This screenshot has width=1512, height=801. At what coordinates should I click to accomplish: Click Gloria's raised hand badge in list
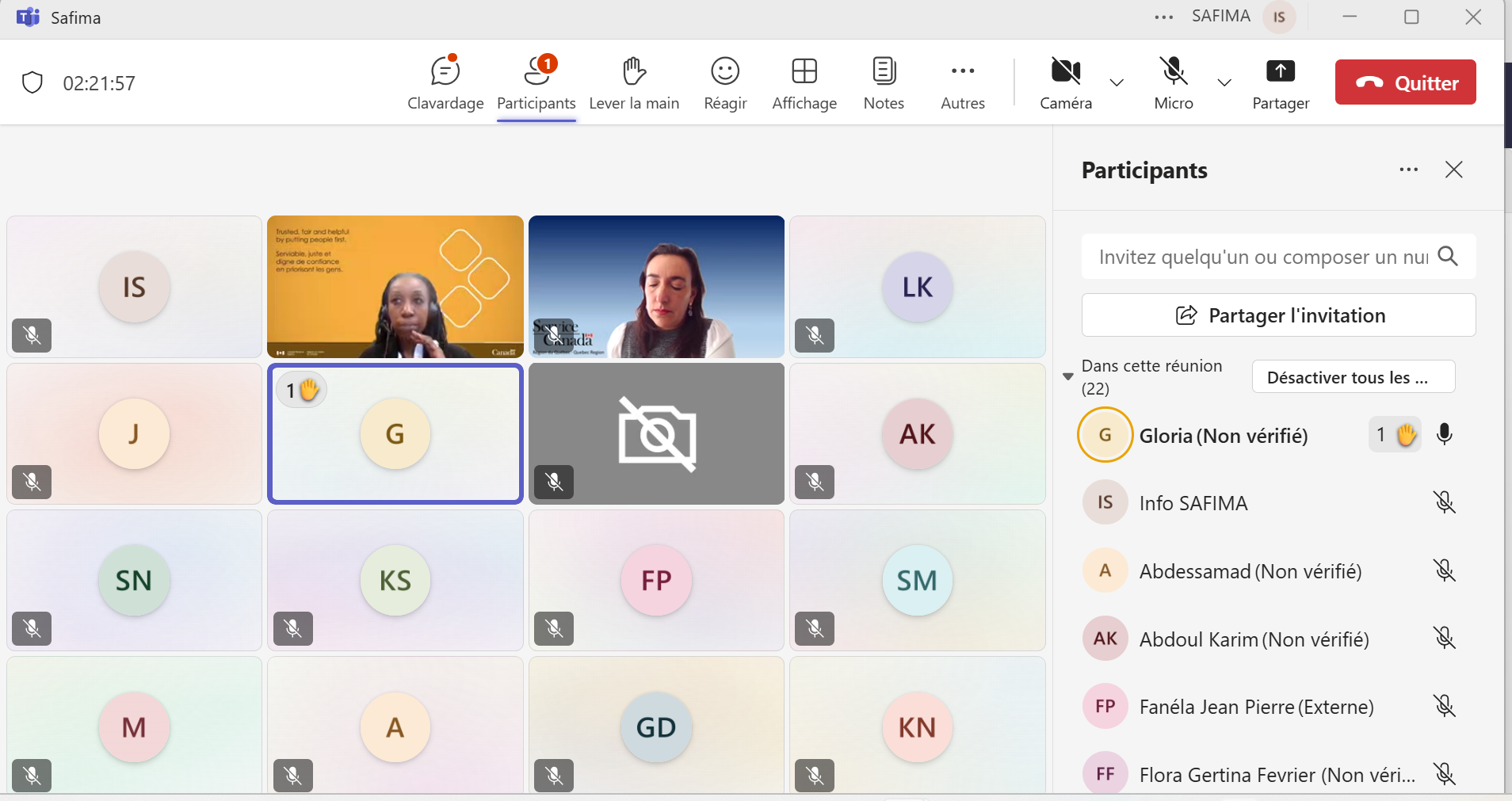point(1395,435)
